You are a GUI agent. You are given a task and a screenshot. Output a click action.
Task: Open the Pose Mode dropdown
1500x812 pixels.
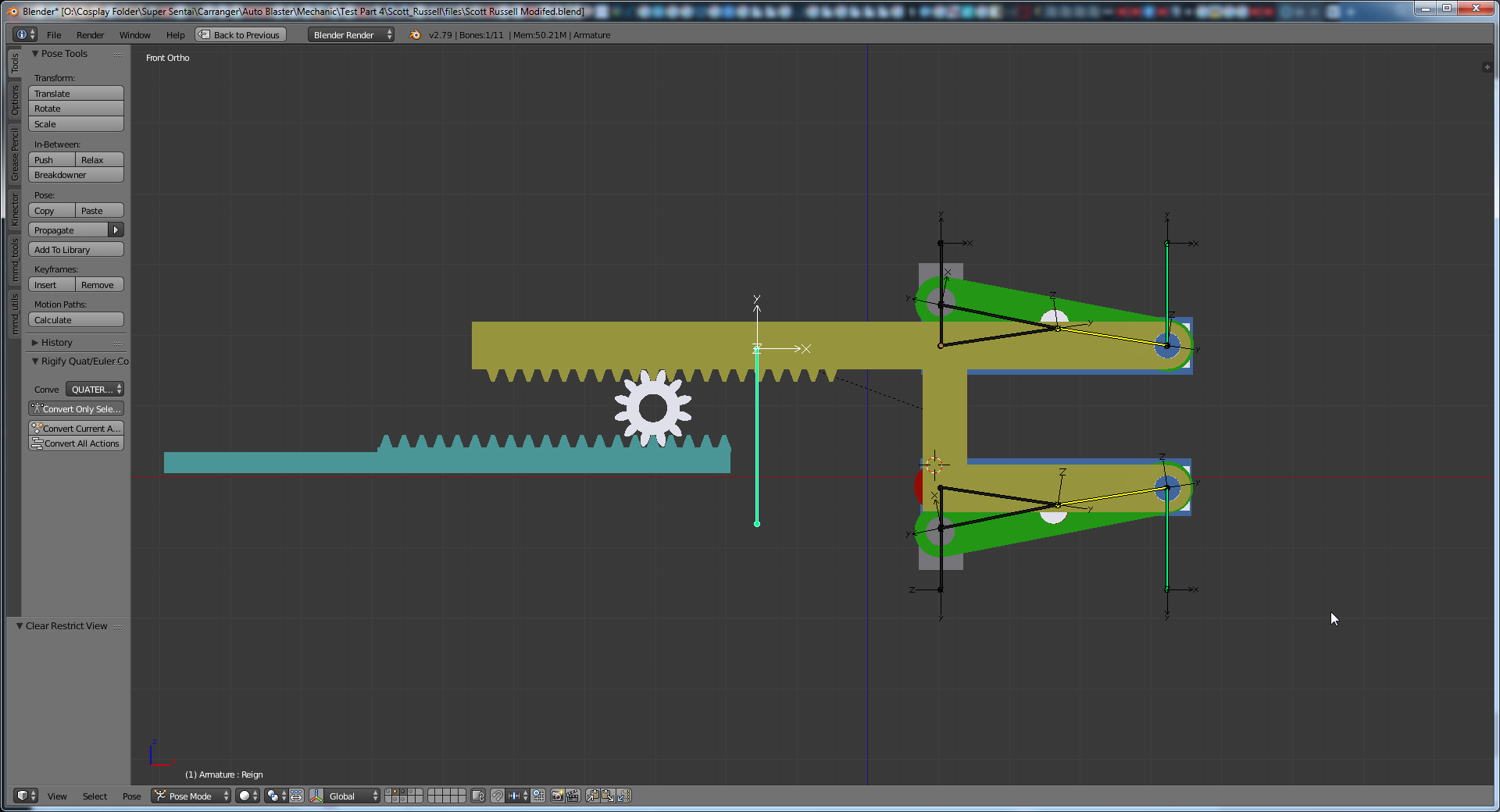click(x=191, y=796)
